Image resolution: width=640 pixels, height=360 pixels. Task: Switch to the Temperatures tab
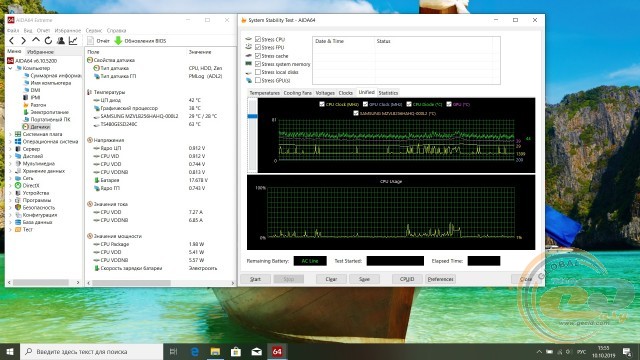point(264,93)
